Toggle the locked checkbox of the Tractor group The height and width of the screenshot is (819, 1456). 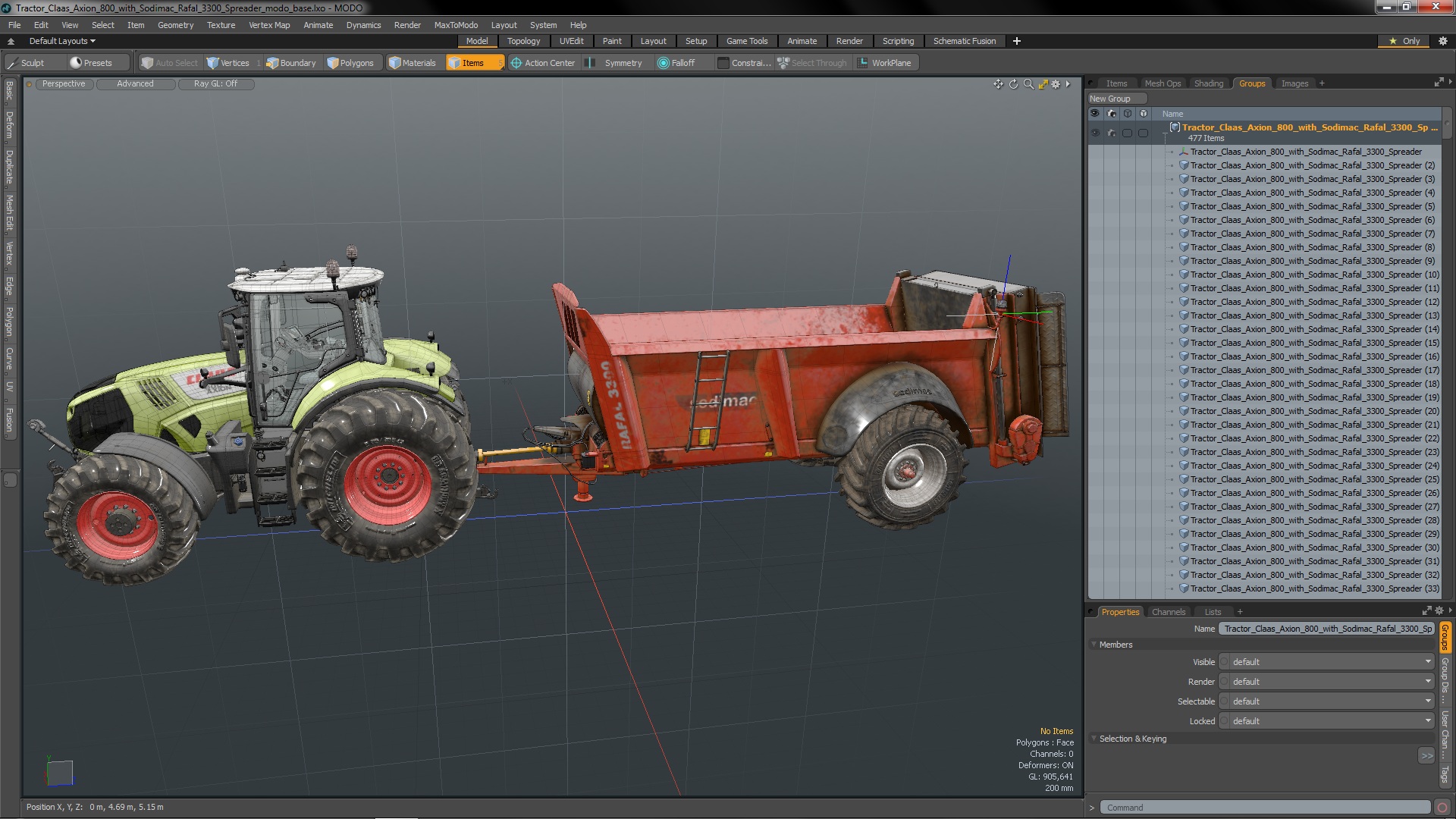[1143, 133]
